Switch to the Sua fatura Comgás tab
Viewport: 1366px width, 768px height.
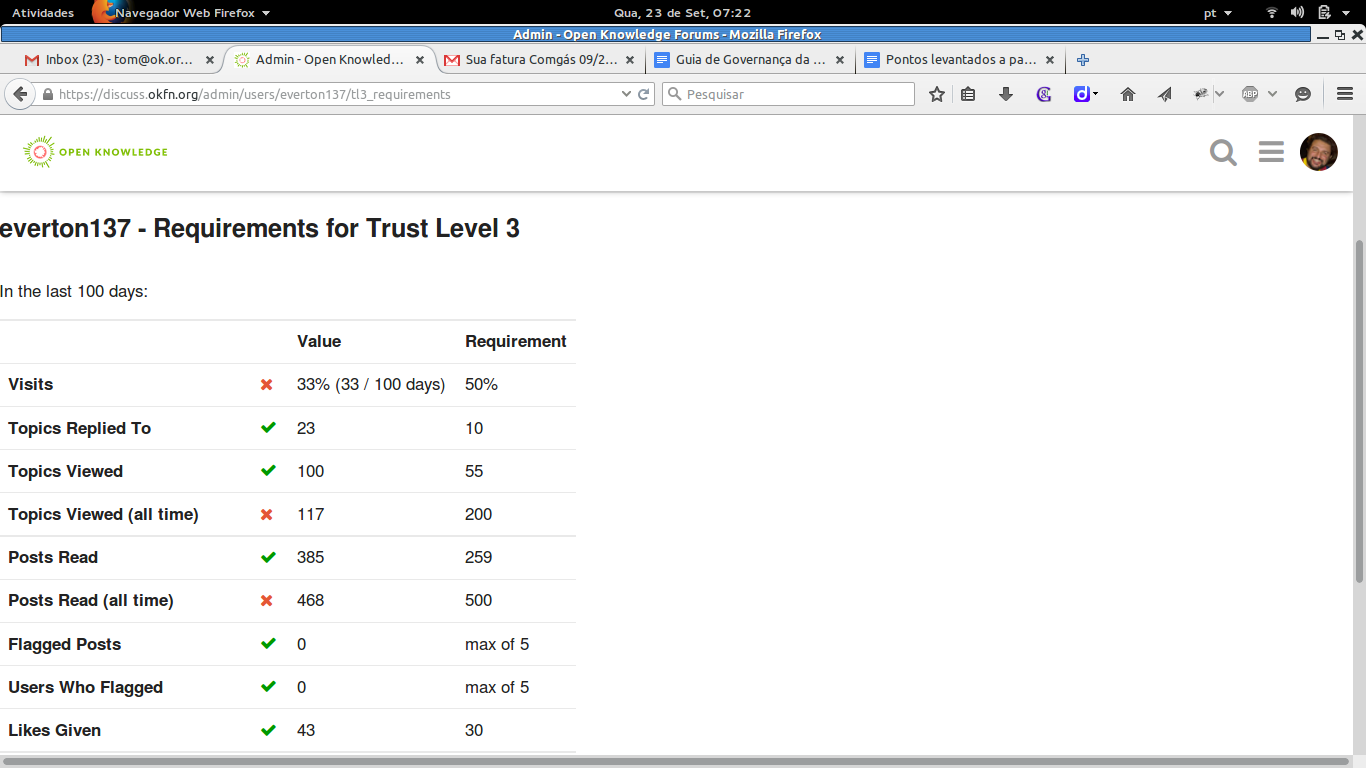tap(540, 60)
